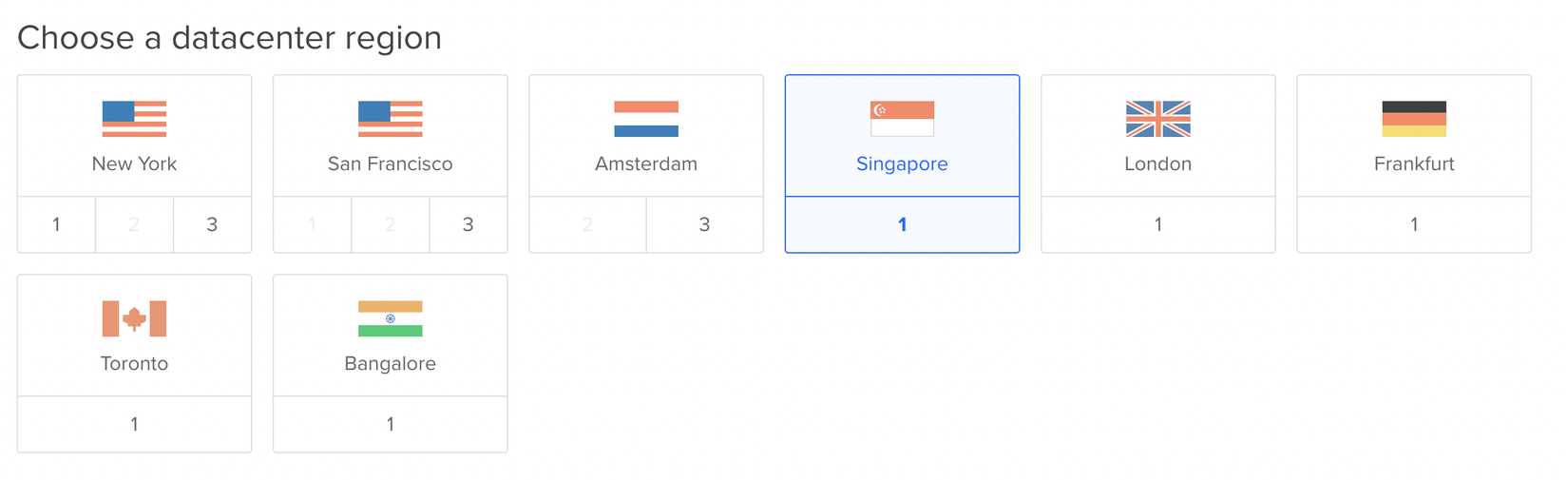Choose Toronto datacenter 1
1568x480 pixels.
(134, 424)
